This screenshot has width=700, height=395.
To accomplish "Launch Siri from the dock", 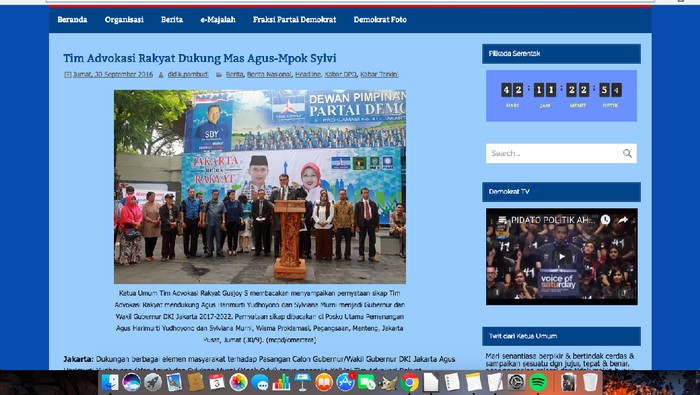I will [131, 383].
